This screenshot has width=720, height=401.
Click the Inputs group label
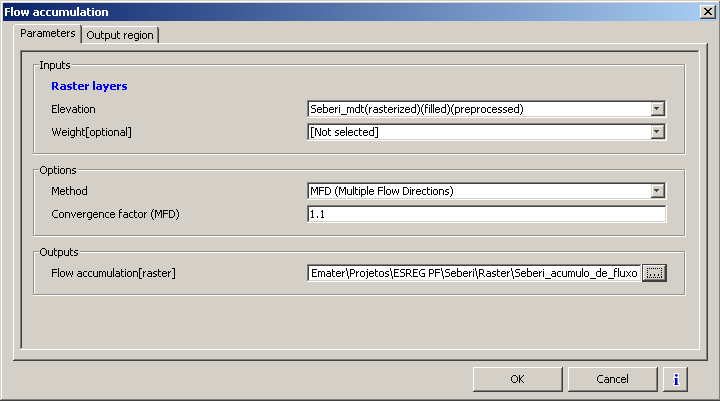coord(54,65)
